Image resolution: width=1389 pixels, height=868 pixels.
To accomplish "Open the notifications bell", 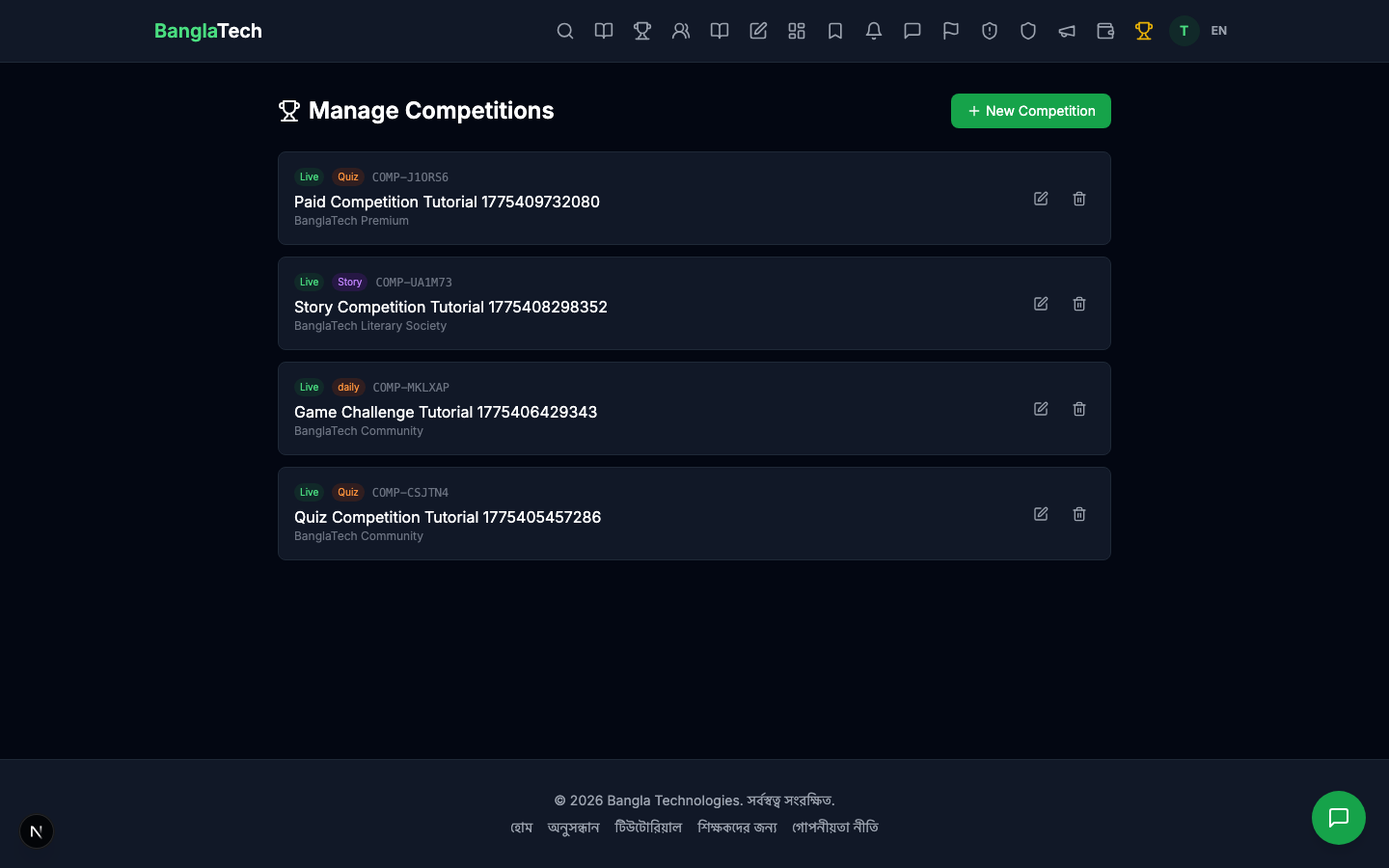I will [874, 31].
